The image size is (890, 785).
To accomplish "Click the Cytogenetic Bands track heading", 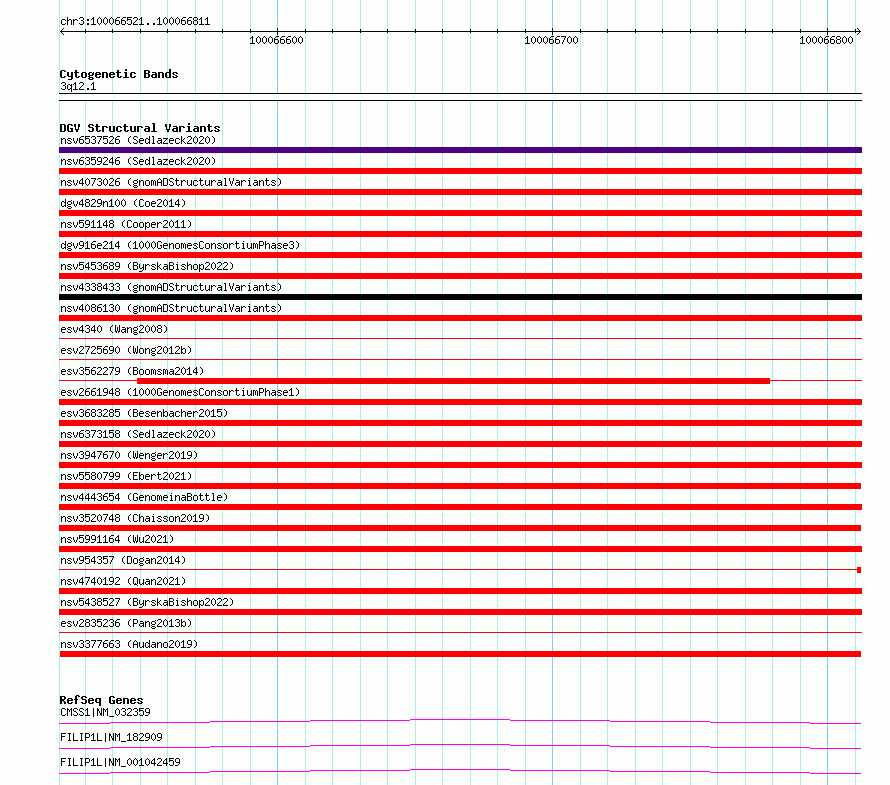I will (119, 74).
